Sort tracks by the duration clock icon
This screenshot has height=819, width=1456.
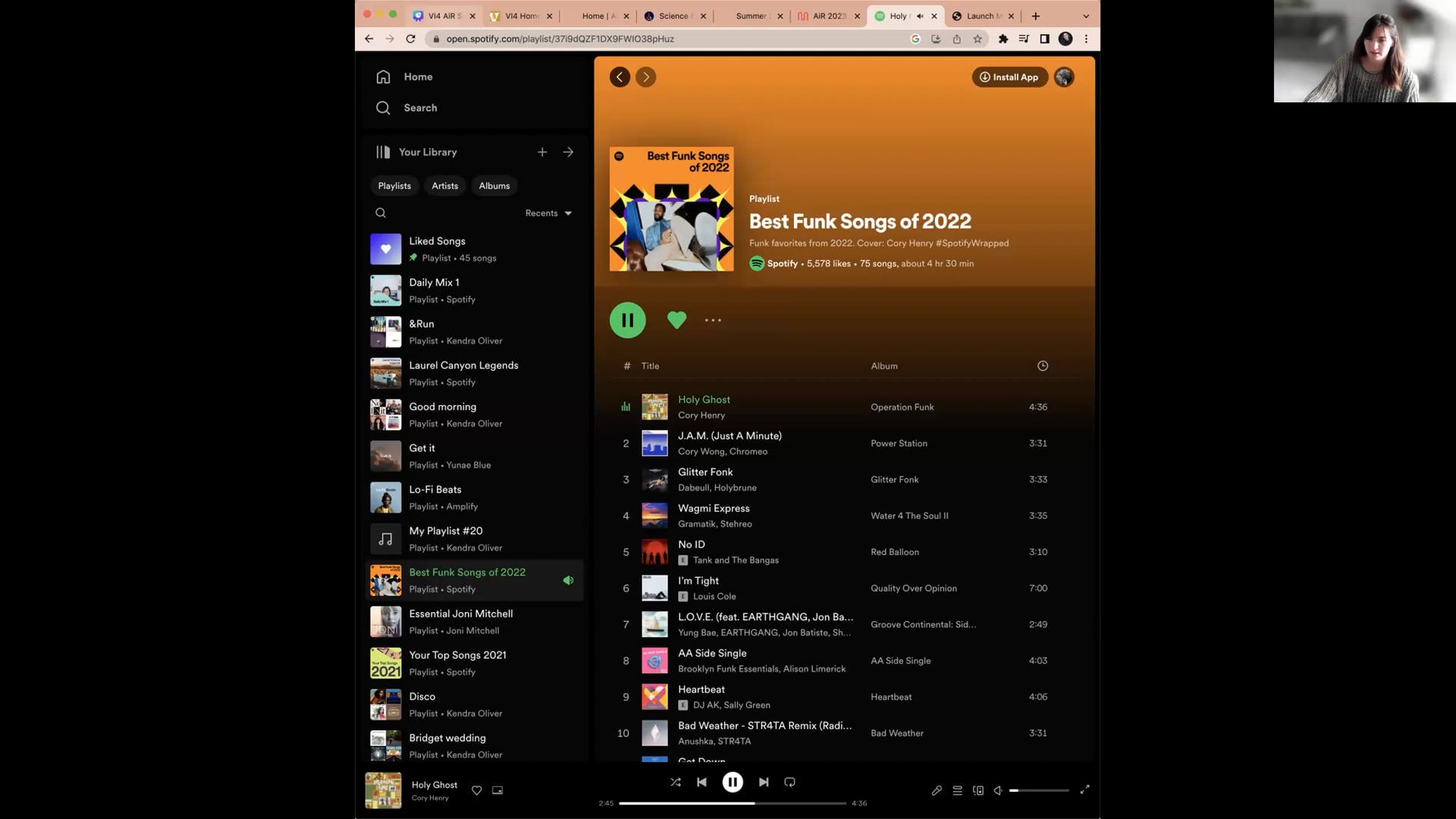pos(1043,366)
